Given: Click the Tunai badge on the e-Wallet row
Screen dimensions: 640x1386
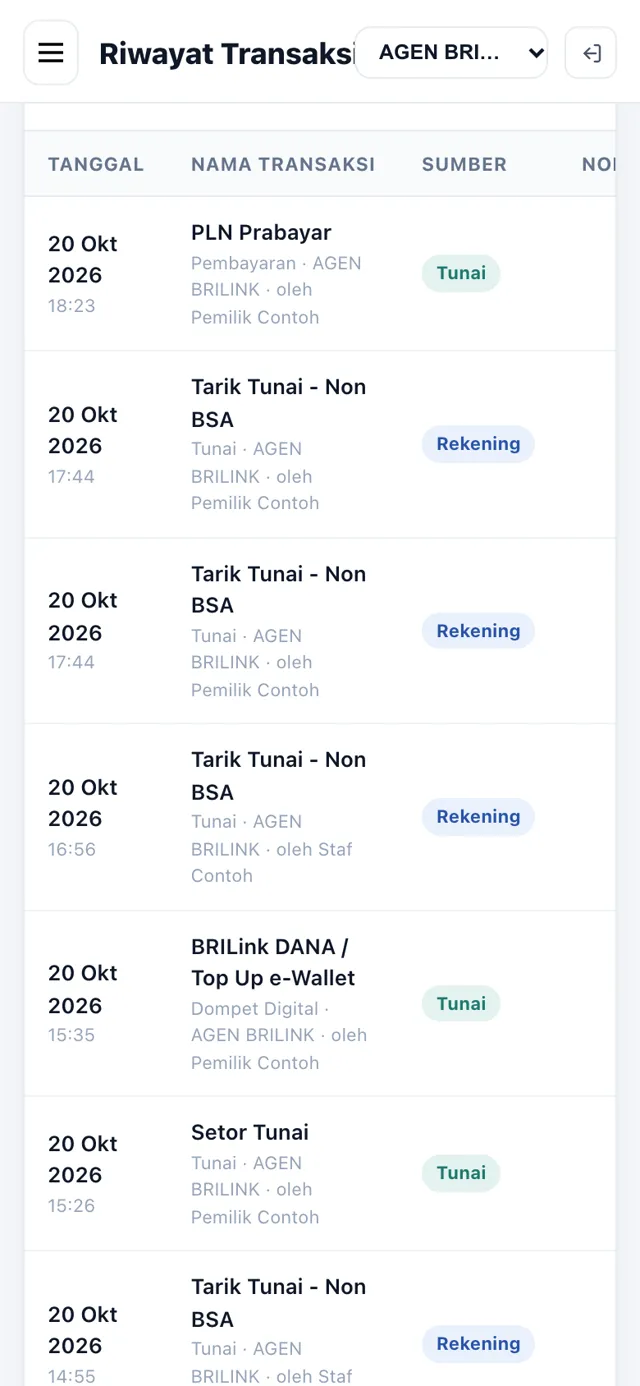Looking at the screenshot, I should click(461, 1003).
